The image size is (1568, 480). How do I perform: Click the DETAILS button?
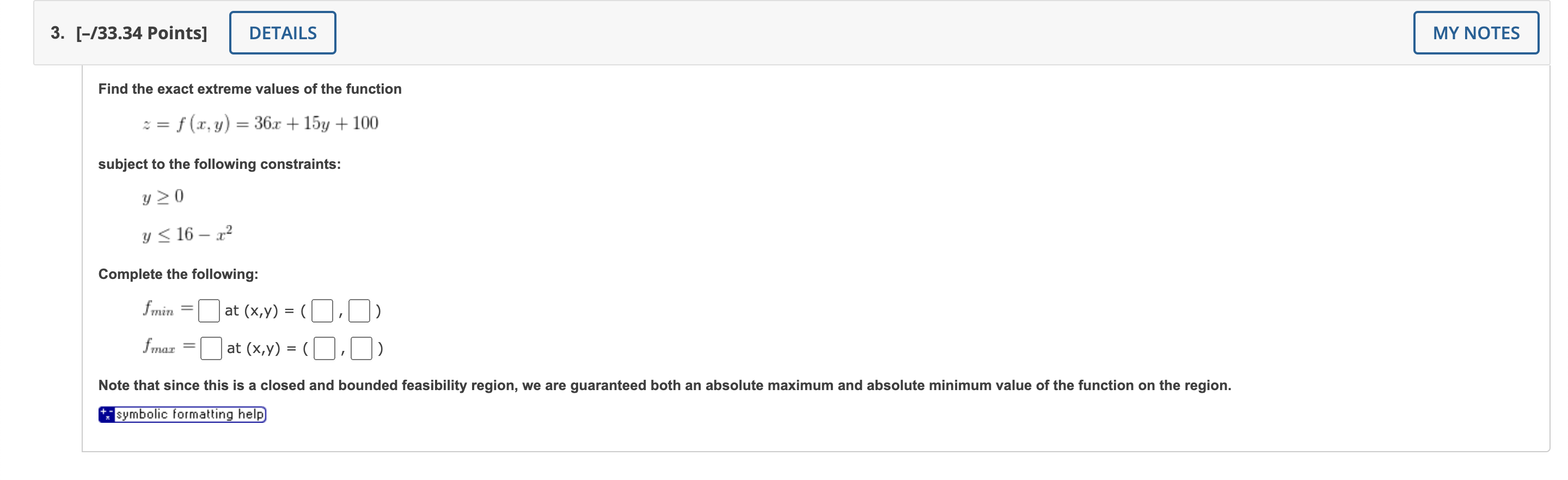pyautogui.click(x=282, y=32)
